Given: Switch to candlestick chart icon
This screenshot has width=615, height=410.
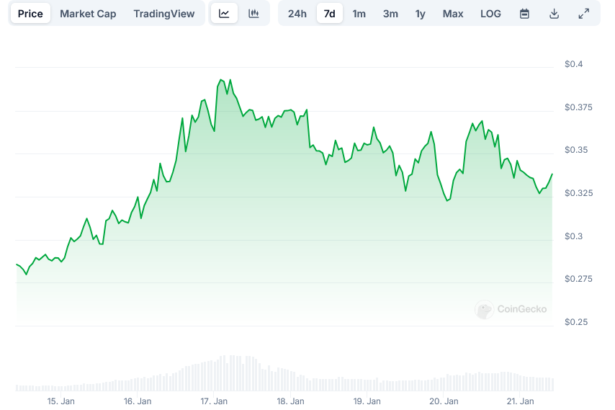Looking at the screenshot, I should pyautogui.click(x=254, y=14).
